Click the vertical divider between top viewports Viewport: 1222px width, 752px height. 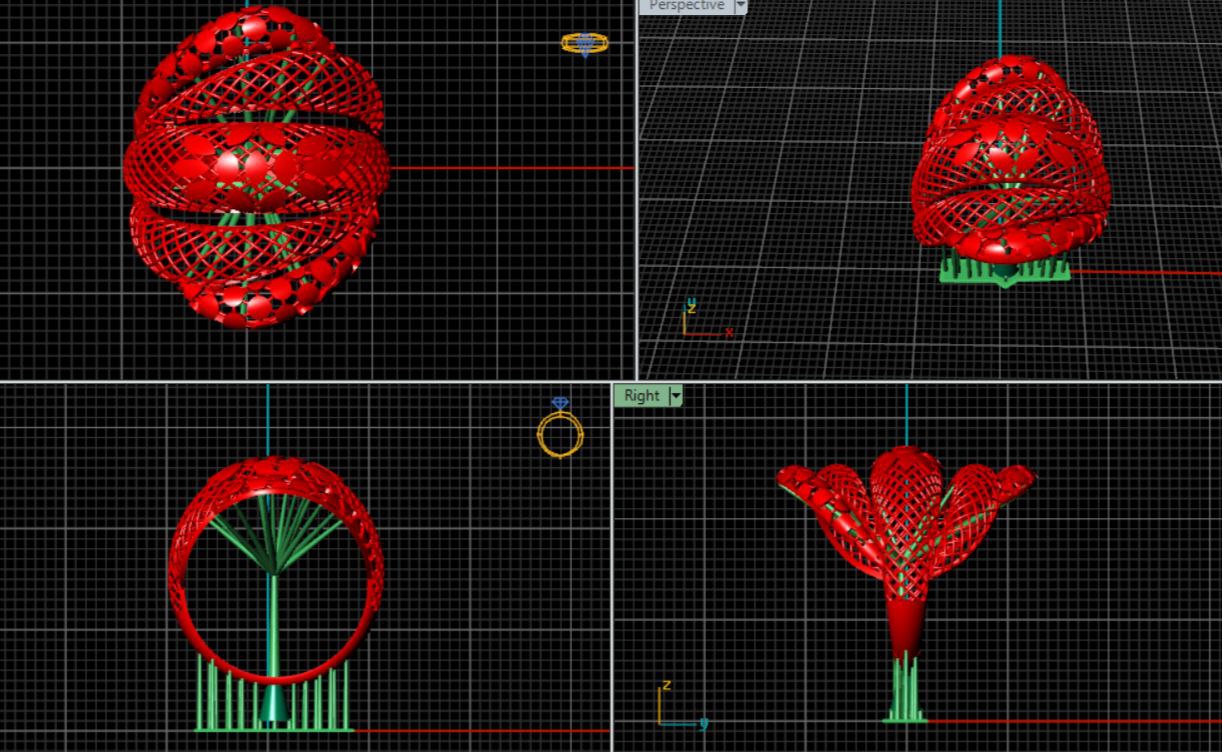637,190
